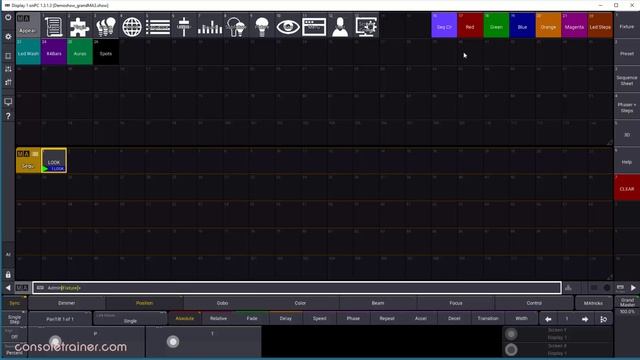Select the list lines appearance tile
The image size is (640, 360).
[x=158, y=27]
